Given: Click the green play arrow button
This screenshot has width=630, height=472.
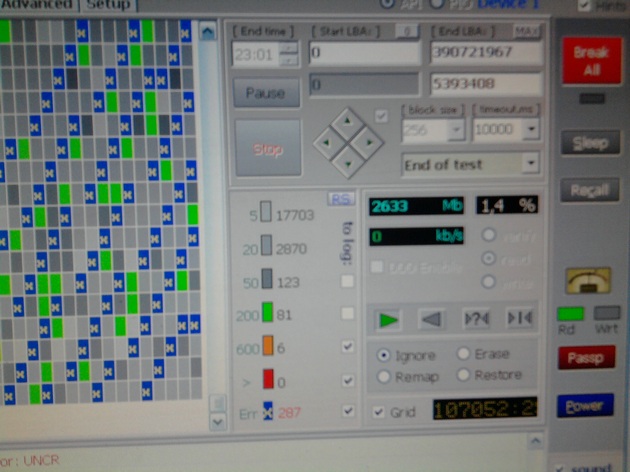Looking at the screenshot, I should tap(389, 320).
